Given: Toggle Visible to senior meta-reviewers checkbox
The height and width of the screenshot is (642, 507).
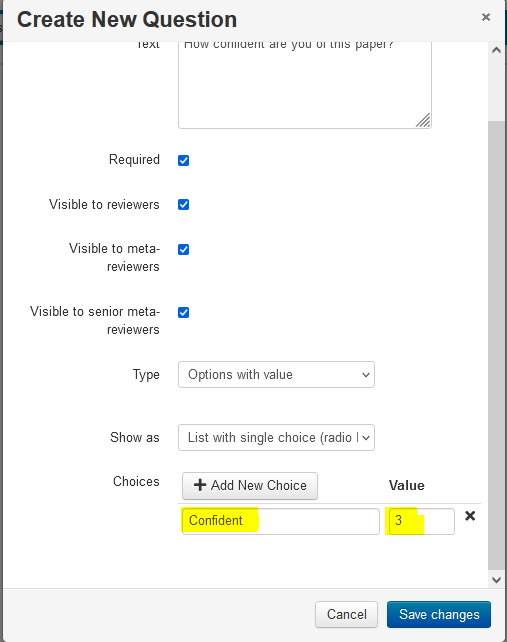Looking at the screenshot, I should [183, 312].
